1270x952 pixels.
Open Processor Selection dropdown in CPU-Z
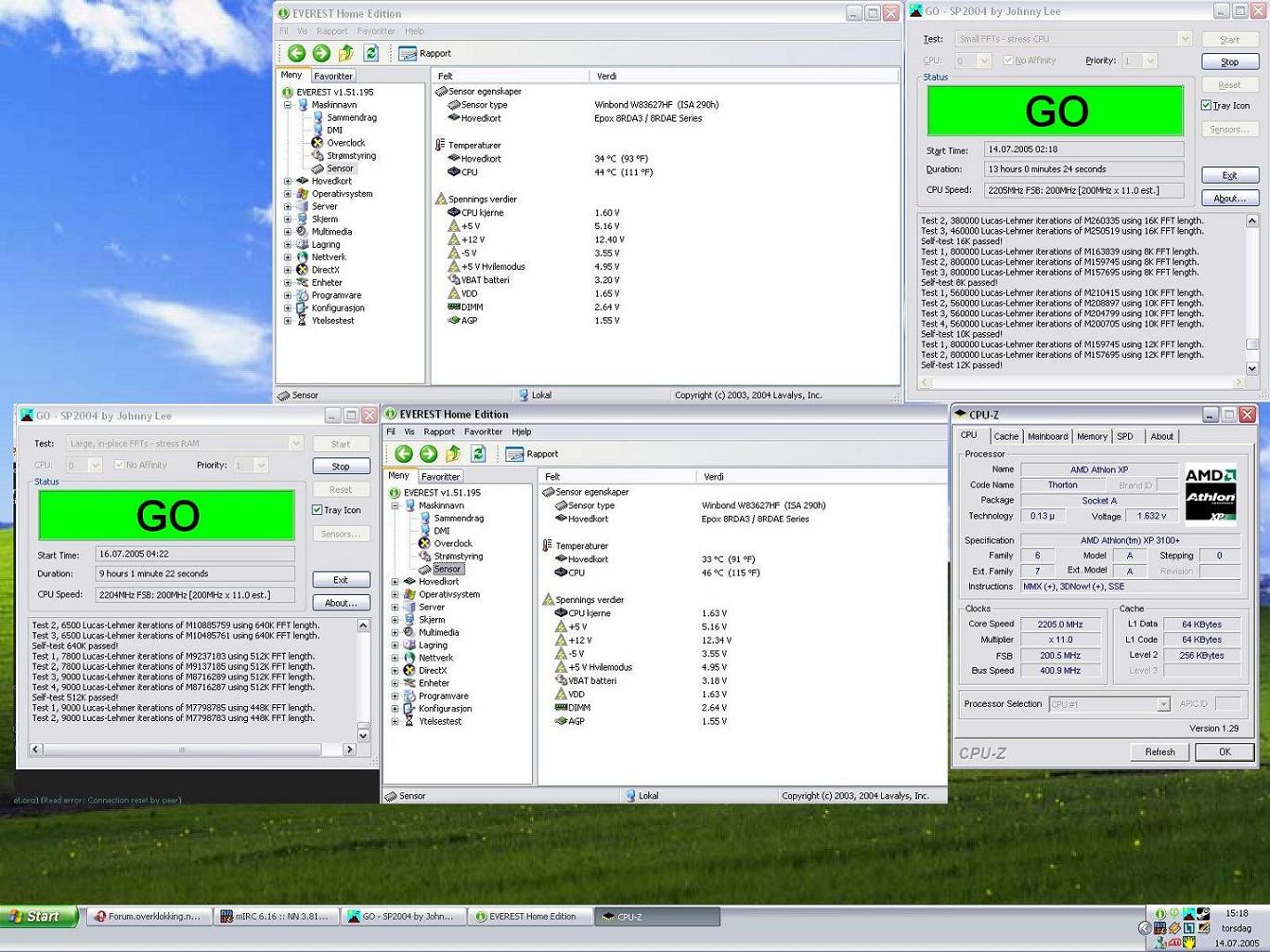1163,704
